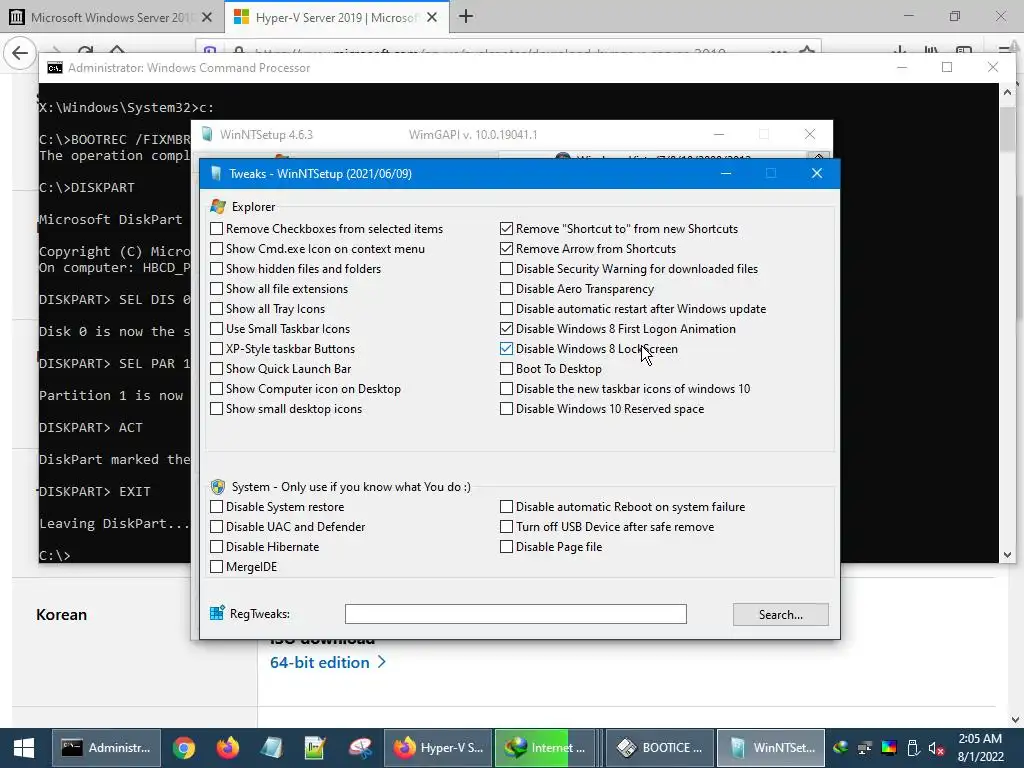The height and width of the screenshot is (768, 1024).
Task: Check Show Cmd.exe Icon on context menu
Action: (x=216, y=249)
